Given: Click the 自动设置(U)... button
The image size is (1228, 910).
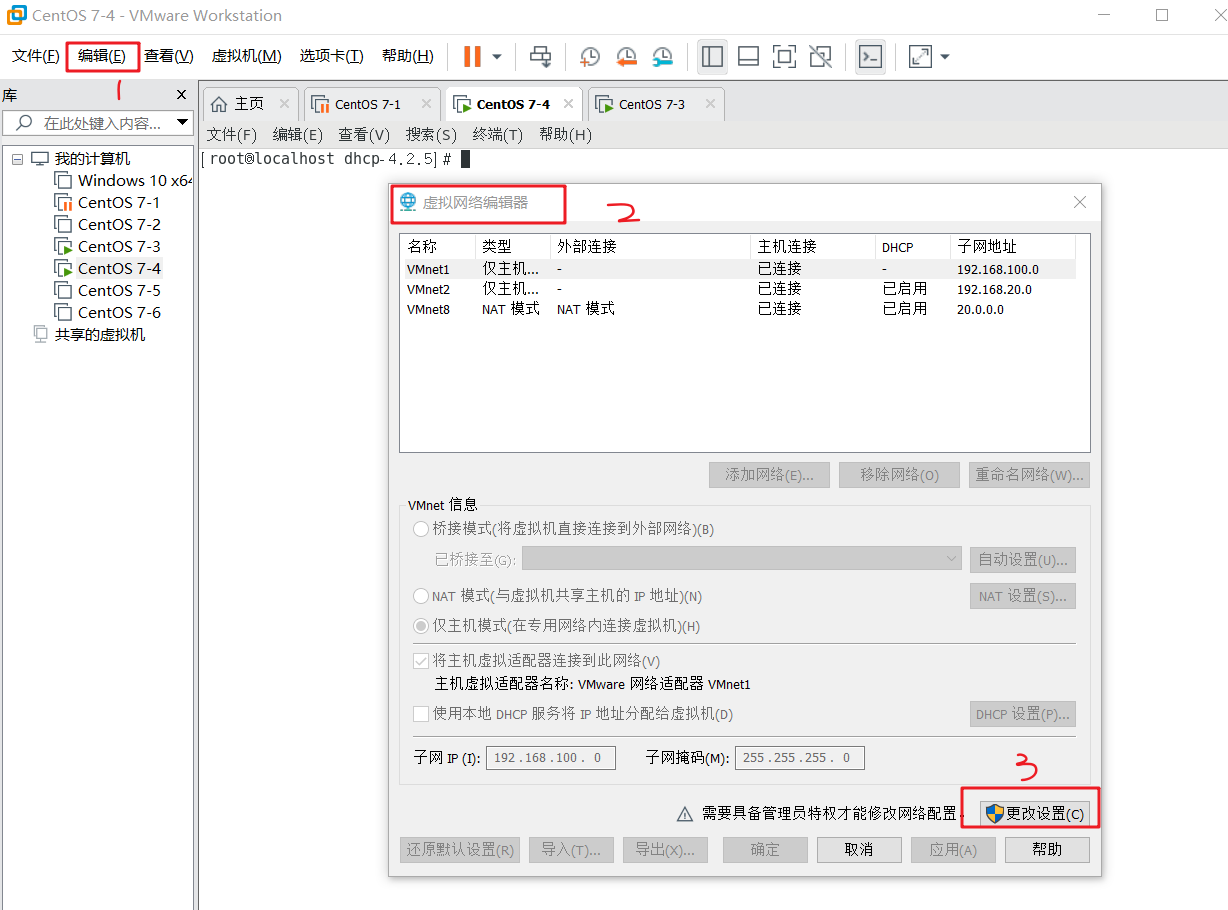Looking at the screenshot, I should pos(1023,559).
